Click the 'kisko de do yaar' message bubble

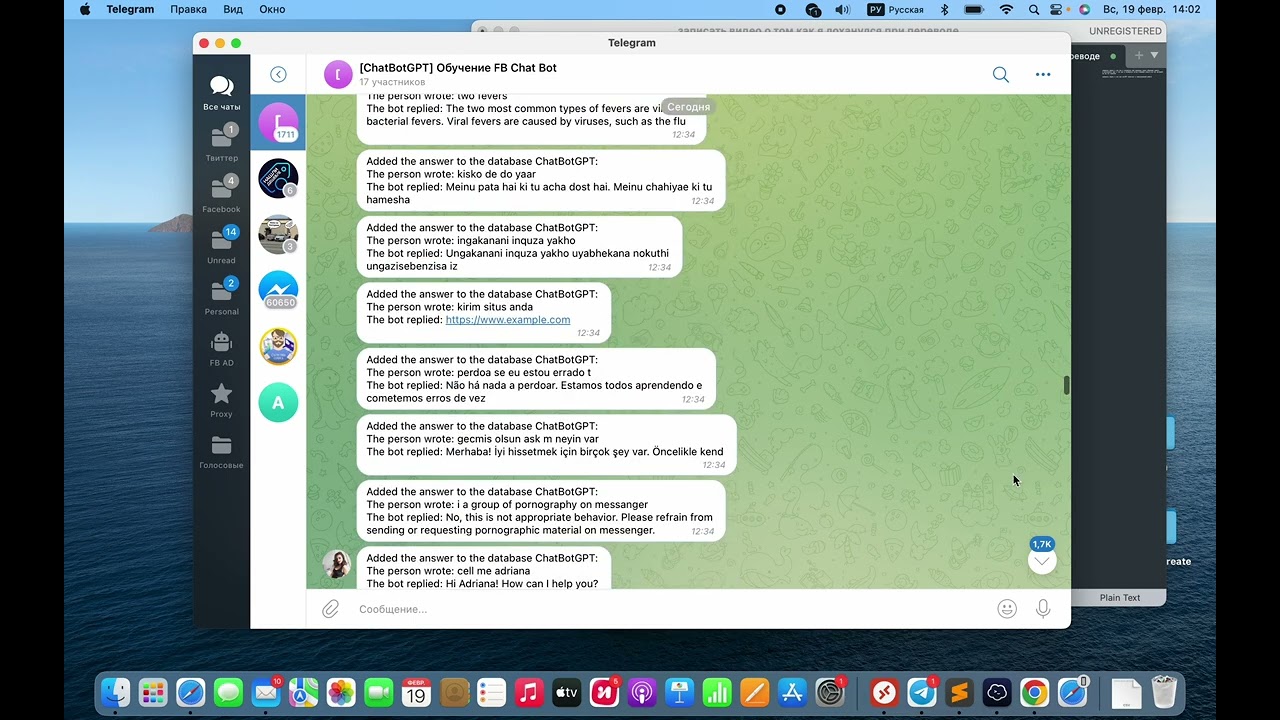click(541, 180)
